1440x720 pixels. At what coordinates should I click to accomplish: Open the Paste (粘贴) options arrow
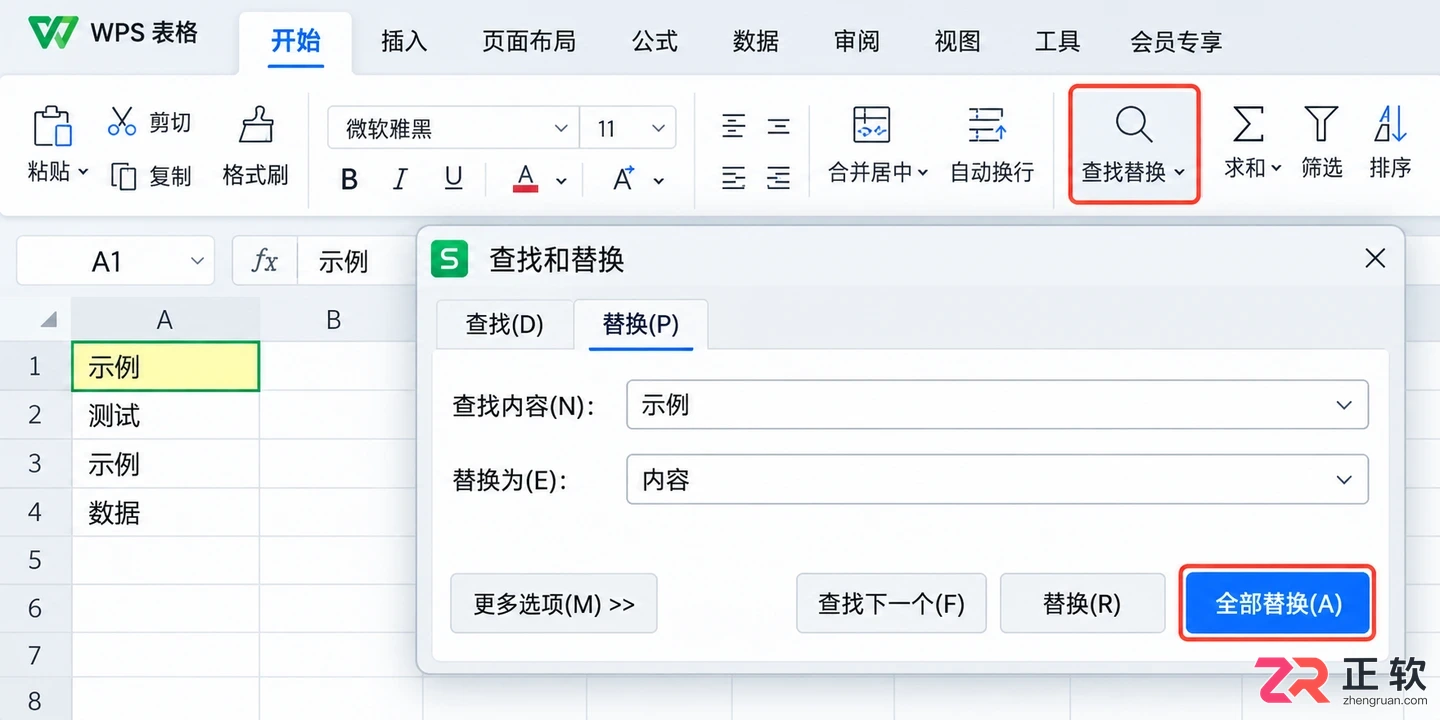click(x=83, y=172)
